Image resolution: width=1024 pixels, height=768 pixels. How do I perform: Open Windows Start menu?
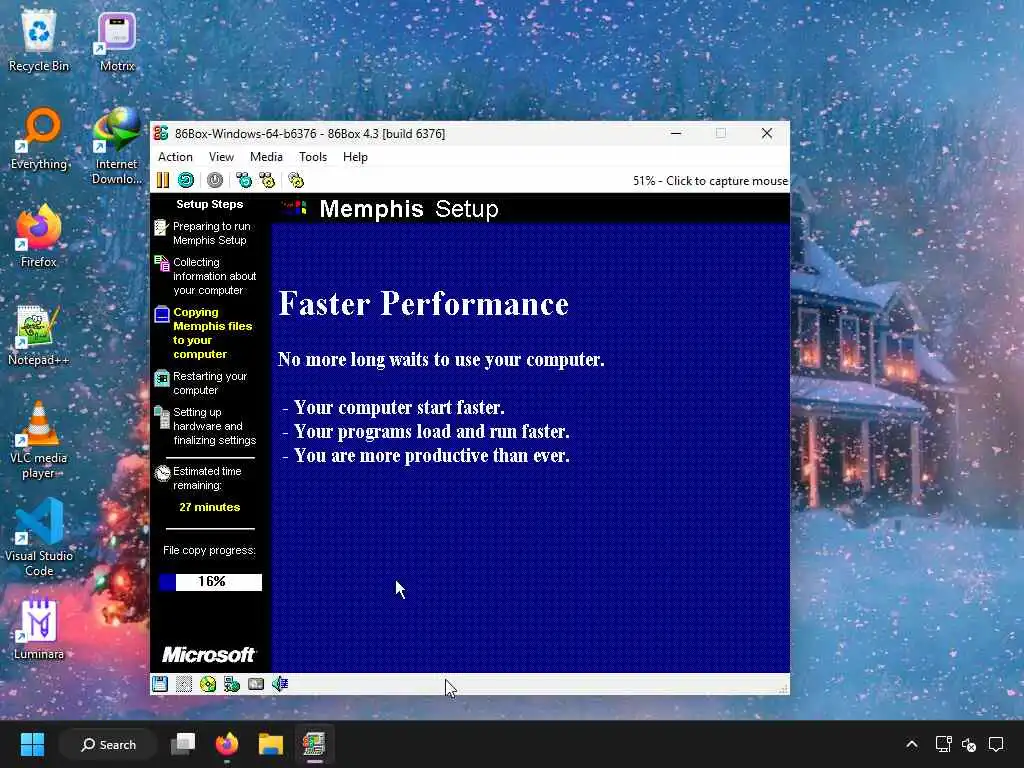32,744
